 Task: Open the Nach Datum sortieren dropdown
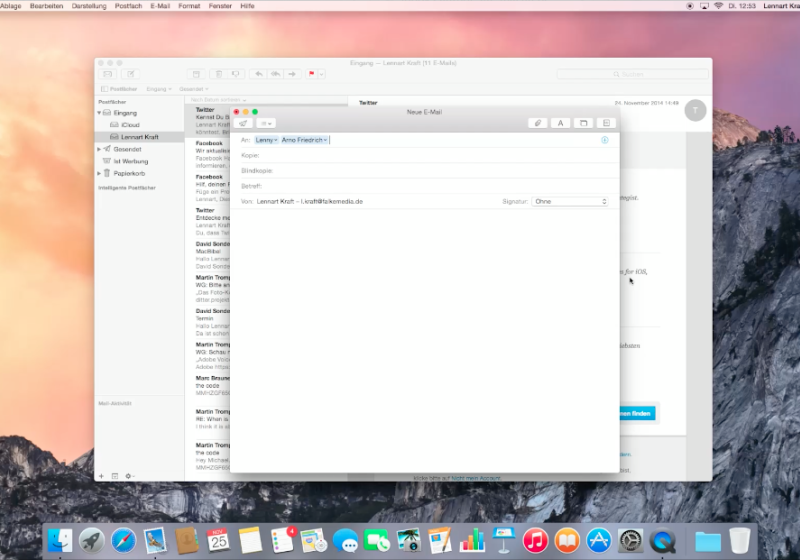click(218, 100)
